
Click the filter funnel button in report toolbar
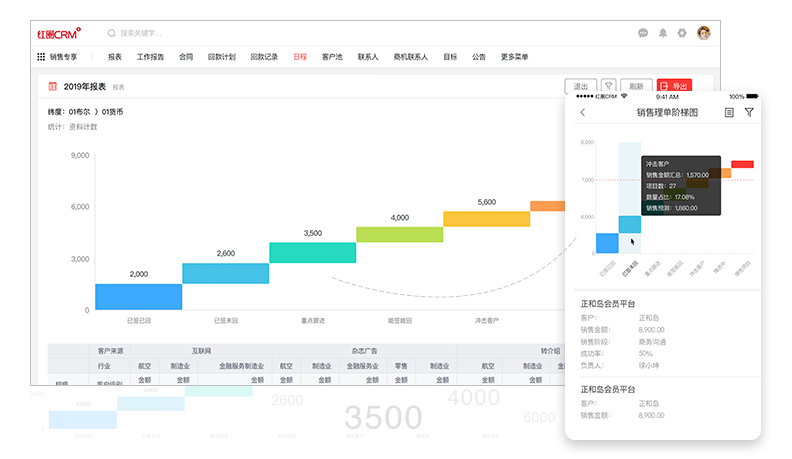(608, 86)
